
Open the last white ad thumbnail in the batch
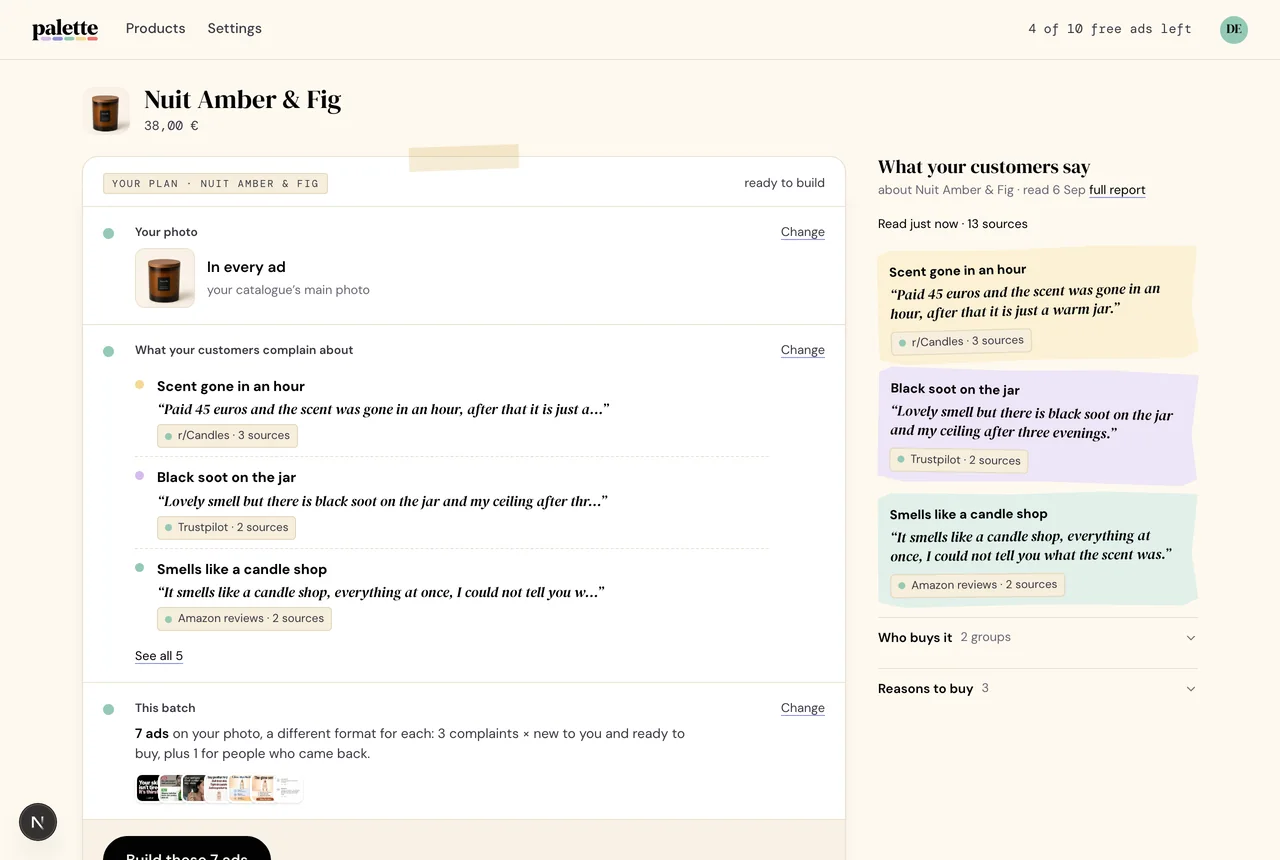click(288, 788)
